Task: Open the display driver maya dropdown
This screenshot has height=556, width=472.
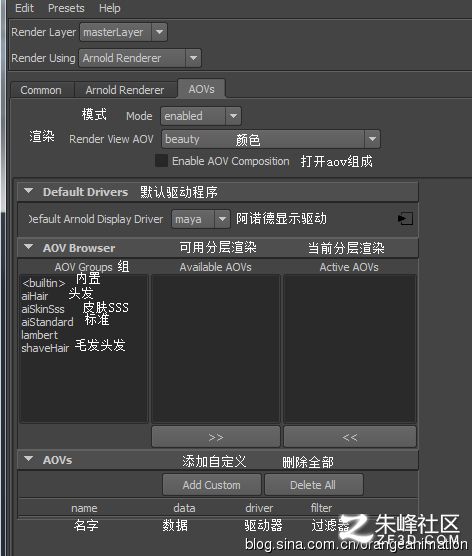Action: [201, 219]
